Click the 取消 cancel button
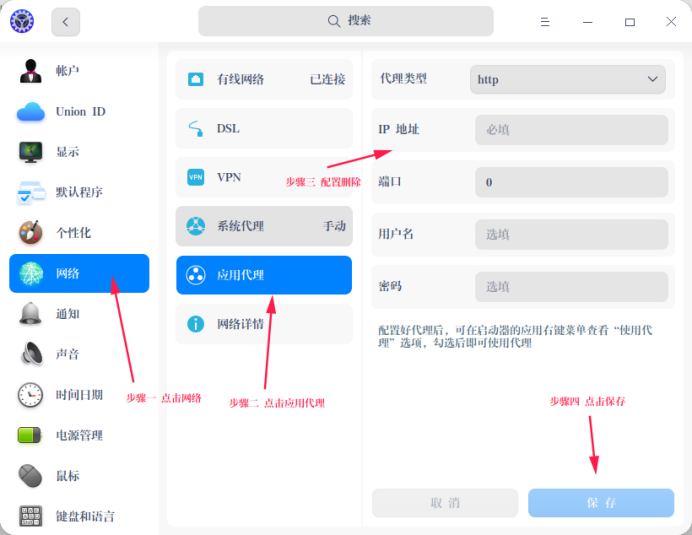Viewport: 692px width, 535px height. [445, 503]
